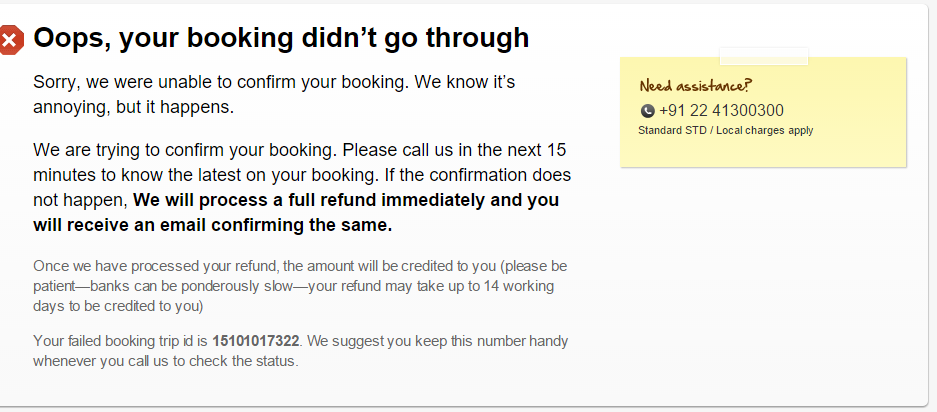Image resolution: width=937 pixels, height=412 pixels.
Task: Click "We are trying to confirm your booking"
Action: 185,151
